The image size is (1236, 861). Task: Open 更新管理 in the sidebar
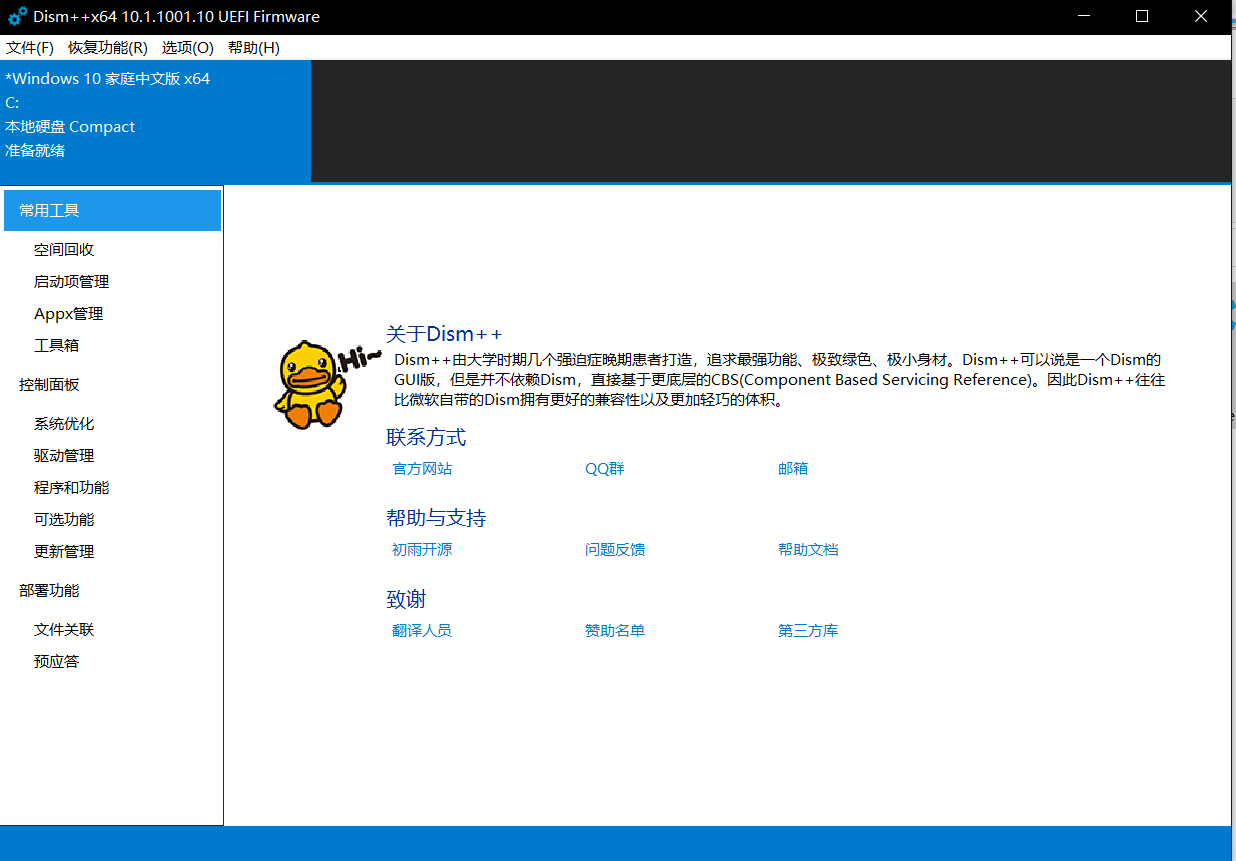tap(64, 552)
